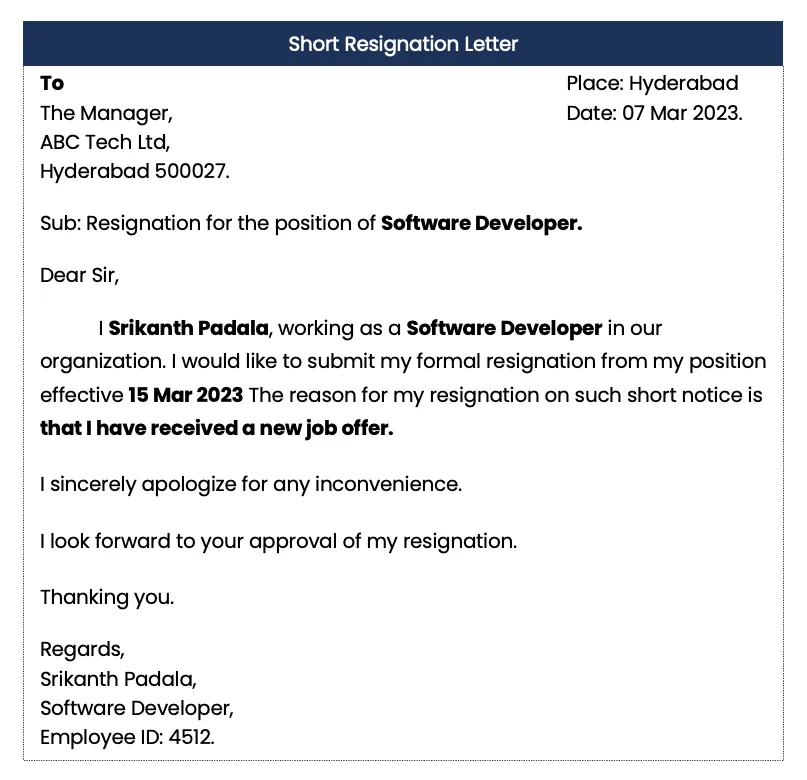This screenshot has height=780, width=807.
Task: Click 'The Manager,' recipient line
Action: point(106,113)
